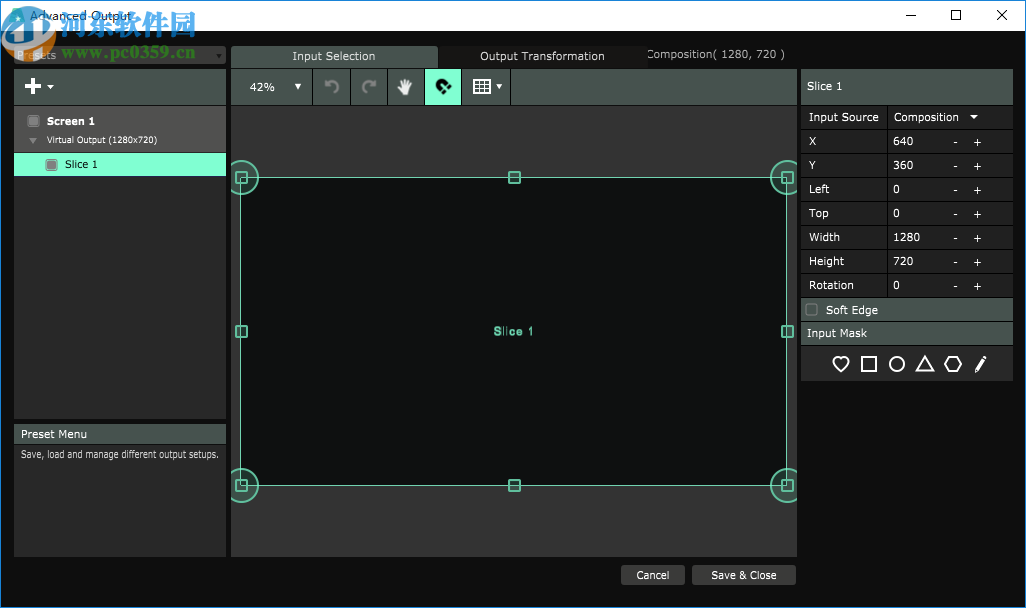Collapse the Virtual Output tree arrow
The height and width of the screenshot is (608, 1026).
(x=33, y=141)
